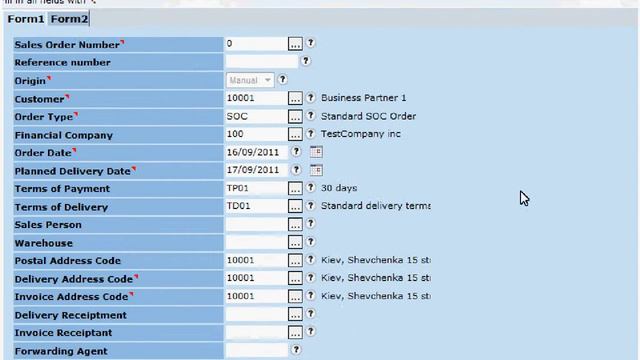Click the 'TestCompany inc' text
640x360 pixels.
click(361, 134)
